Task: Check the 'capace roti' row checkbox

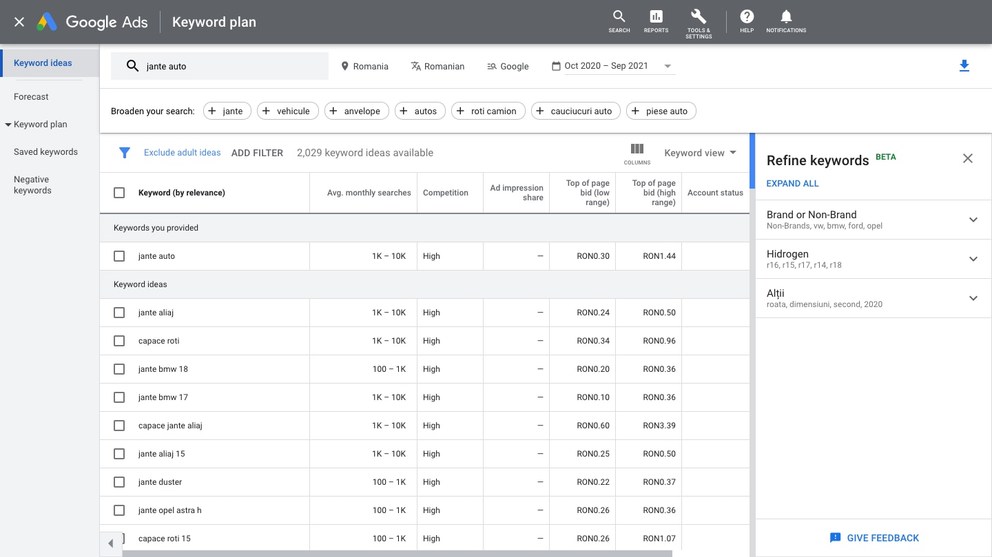Action: [x=119, y=341]
